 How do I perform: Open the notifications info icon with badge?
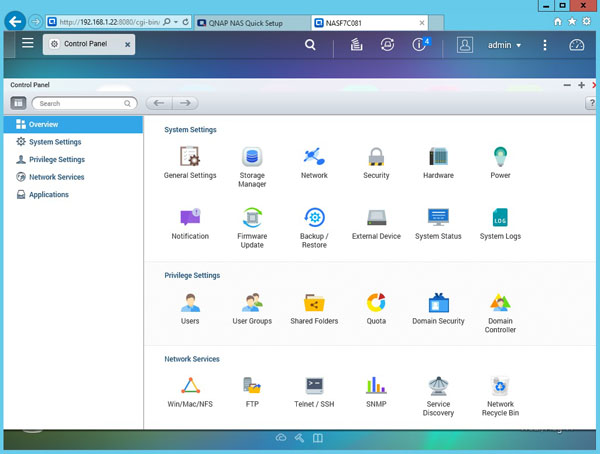(420, 45)
